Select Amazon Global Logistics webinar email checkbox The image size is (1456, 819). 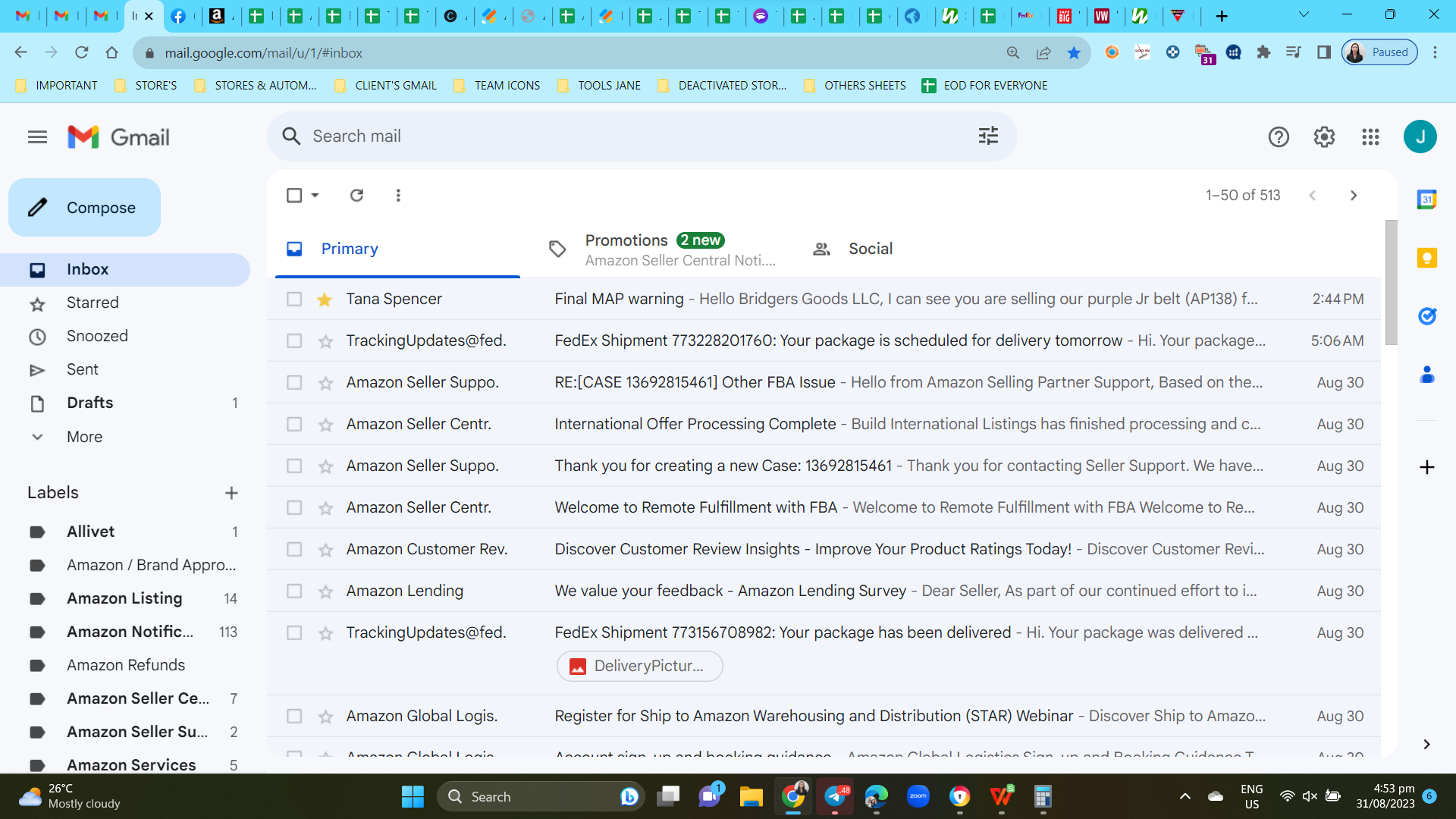click(x=294, y=717)
